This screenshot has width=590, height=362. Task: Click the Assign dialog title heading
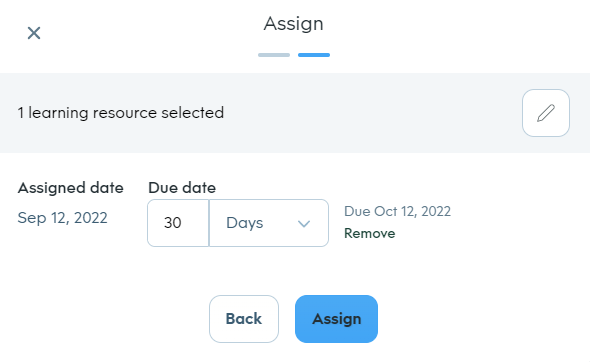coord(293,24)
